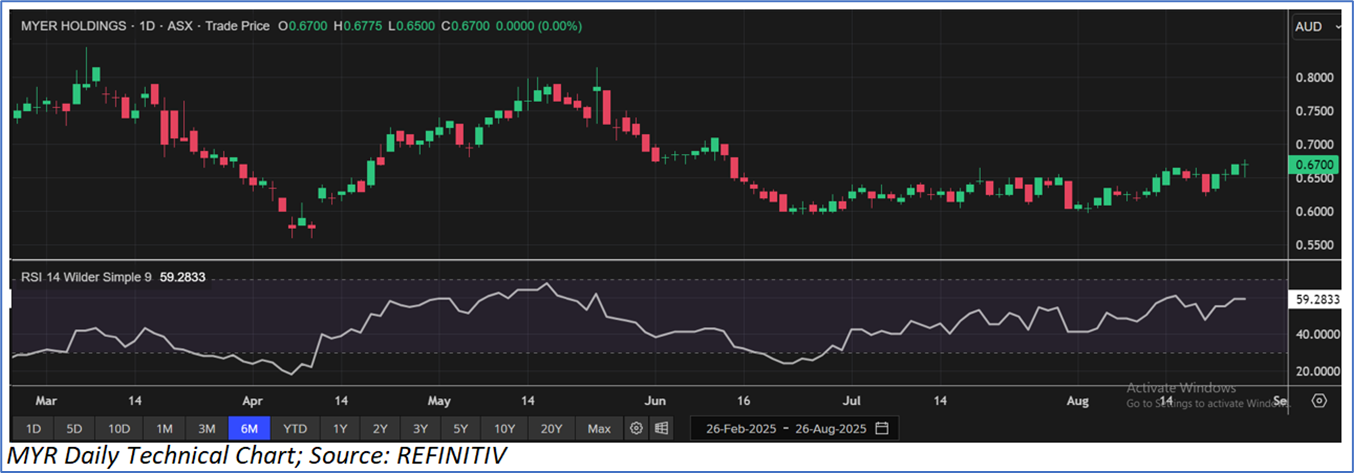Select the 1D time range
The width and height of the screenshot is (1354, 473).
(x=33, y=429)
